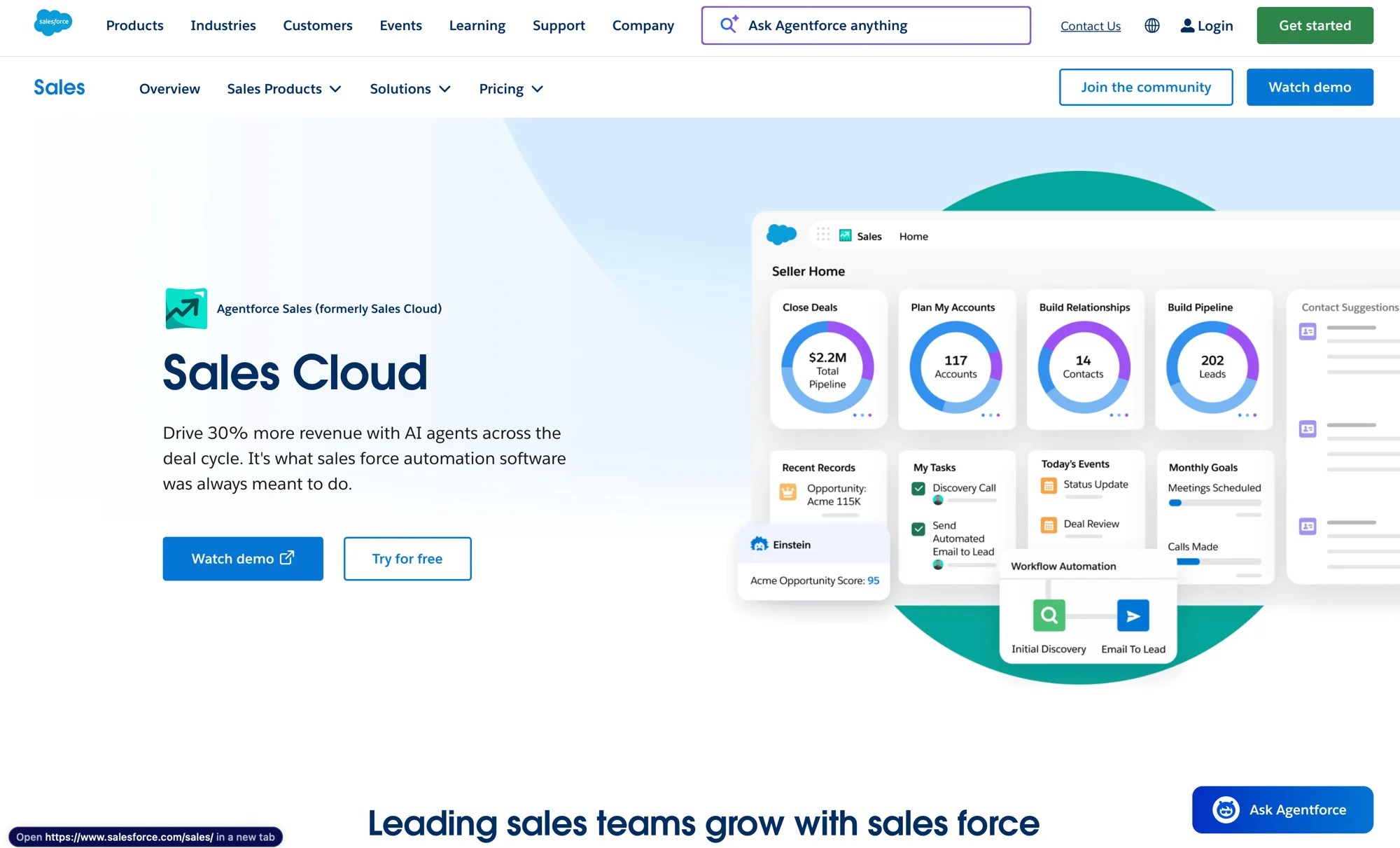
Task: Click the 117 Accounts donut chart
Action: coord(955,368)
